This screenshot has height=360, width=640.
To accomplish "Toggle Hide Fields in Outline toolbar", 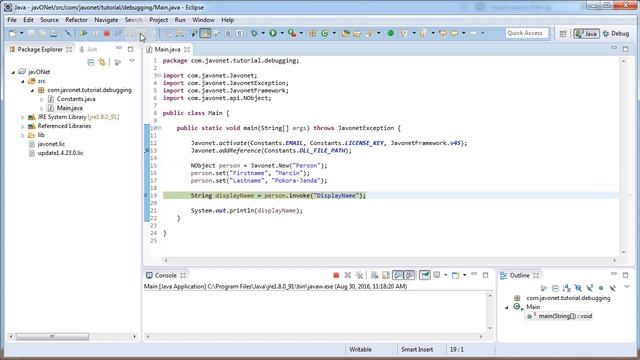I will (578, 289).
